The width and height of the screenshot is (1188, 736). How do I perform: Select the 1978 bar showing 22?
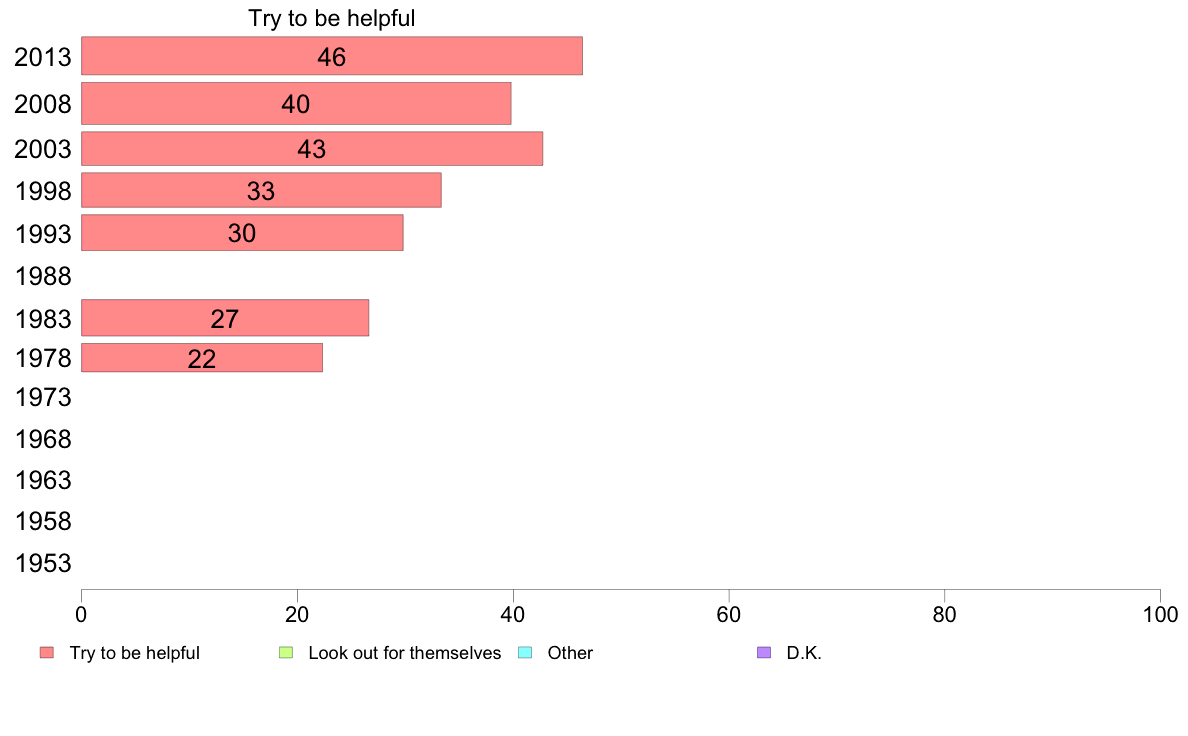[202, 358]
